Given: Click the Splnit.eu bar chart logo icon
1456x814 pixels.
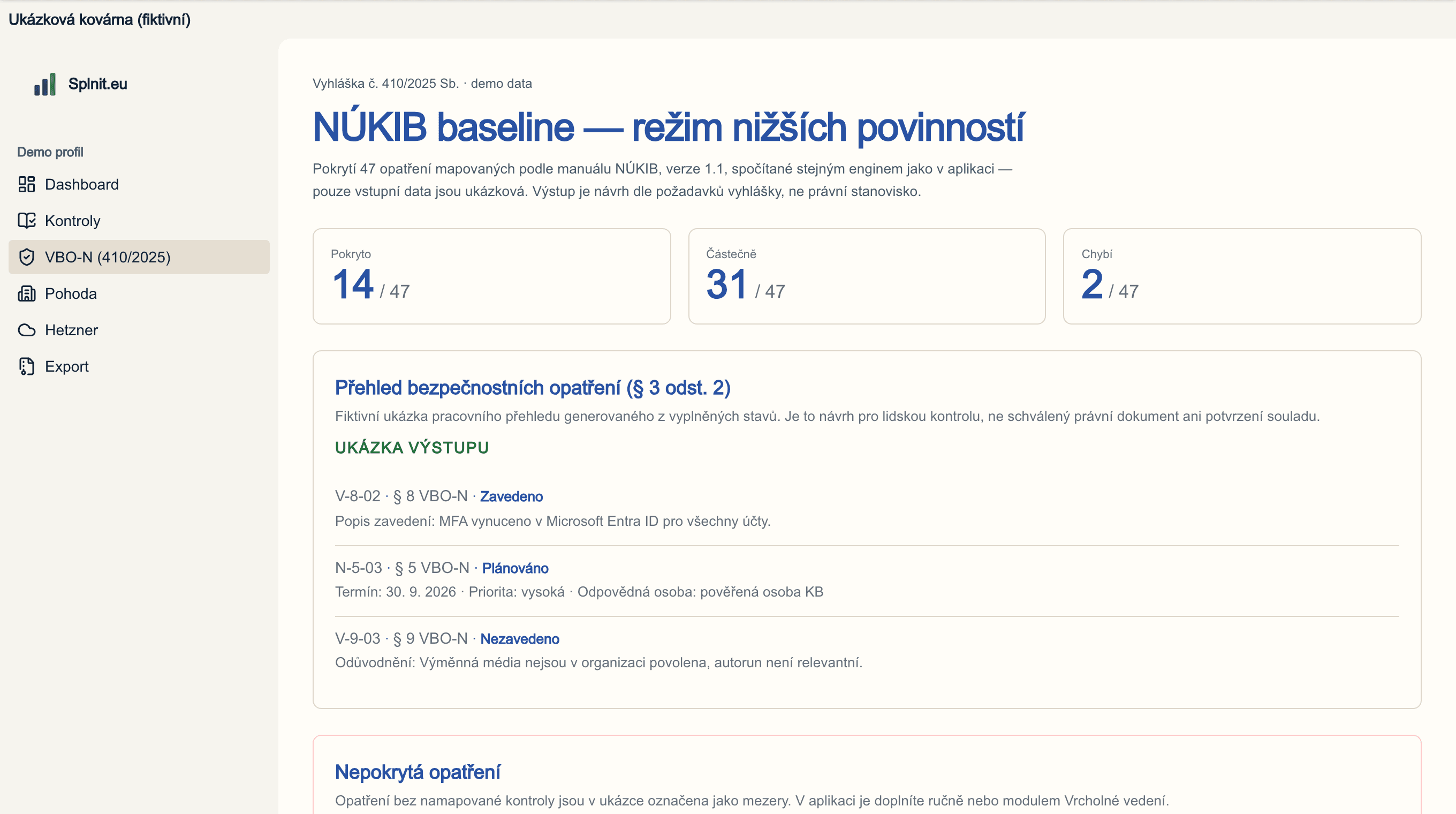Looking at the screenshot, I should coord(44,84).
